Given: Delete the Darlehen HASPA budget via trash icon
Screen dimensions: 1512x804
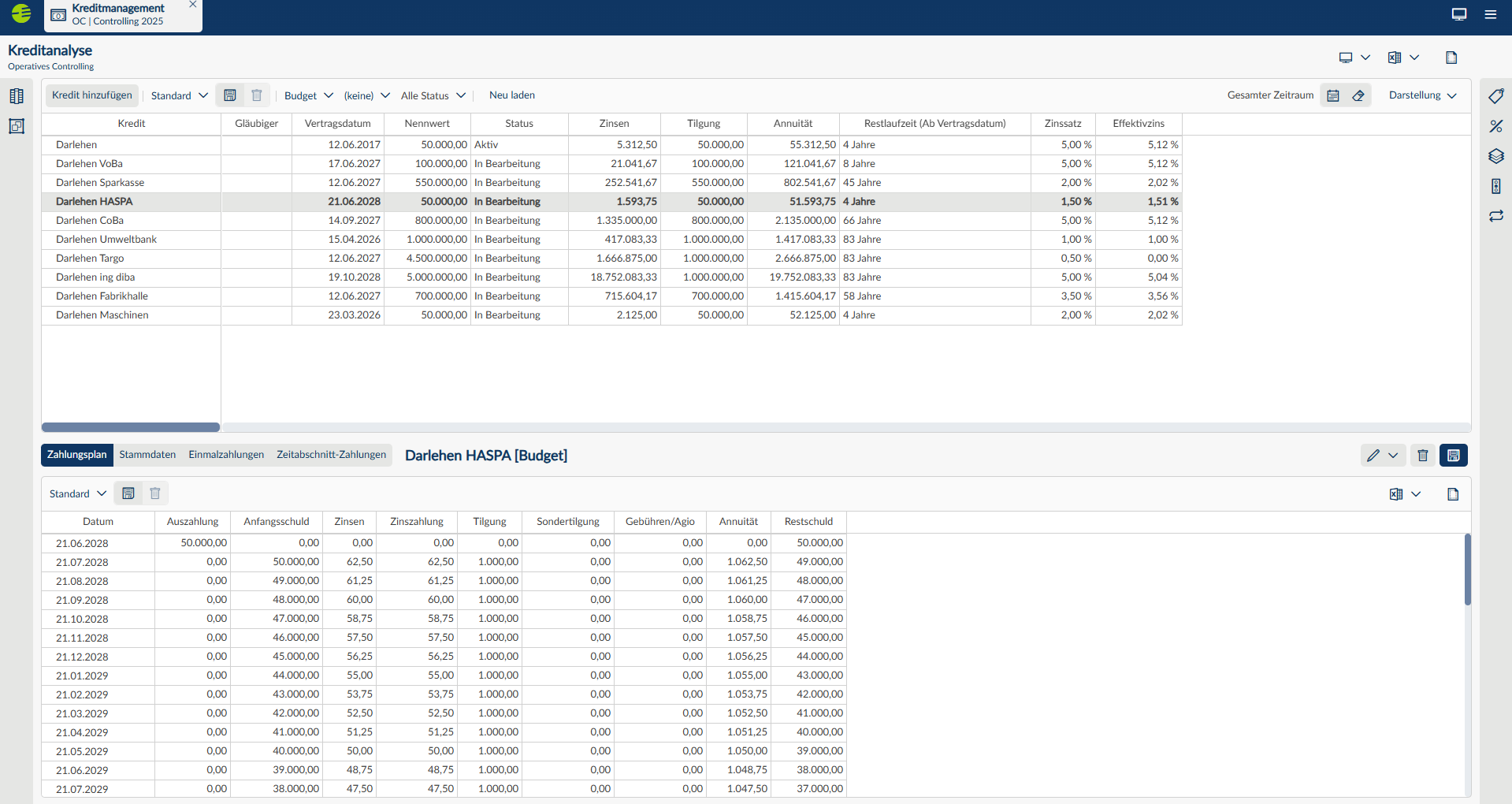Looking at the screenshot, I should (1422, 456).
